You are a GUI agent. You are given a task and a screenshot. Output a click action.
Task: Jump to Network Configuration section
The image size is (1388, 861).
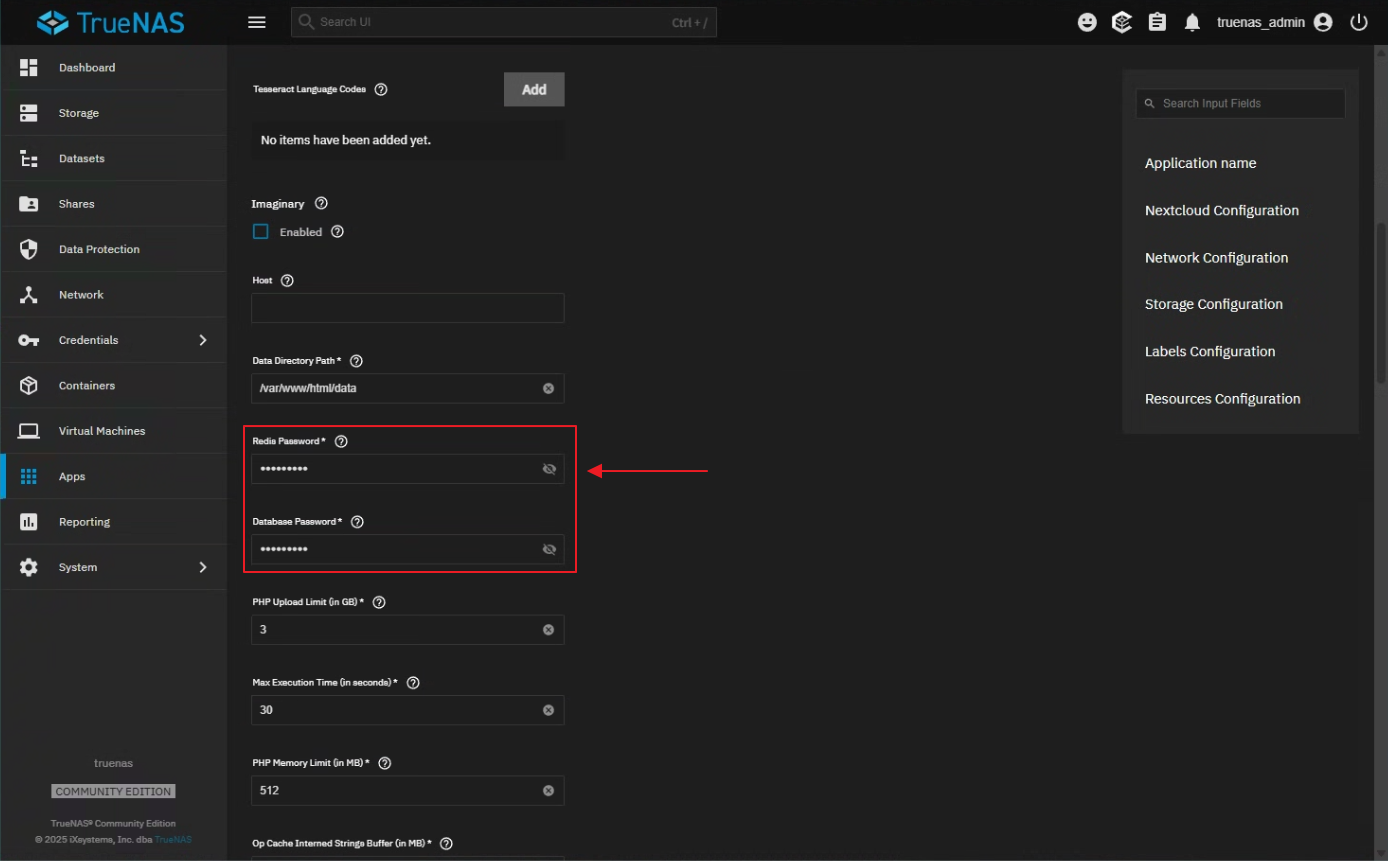(1216, 257)
